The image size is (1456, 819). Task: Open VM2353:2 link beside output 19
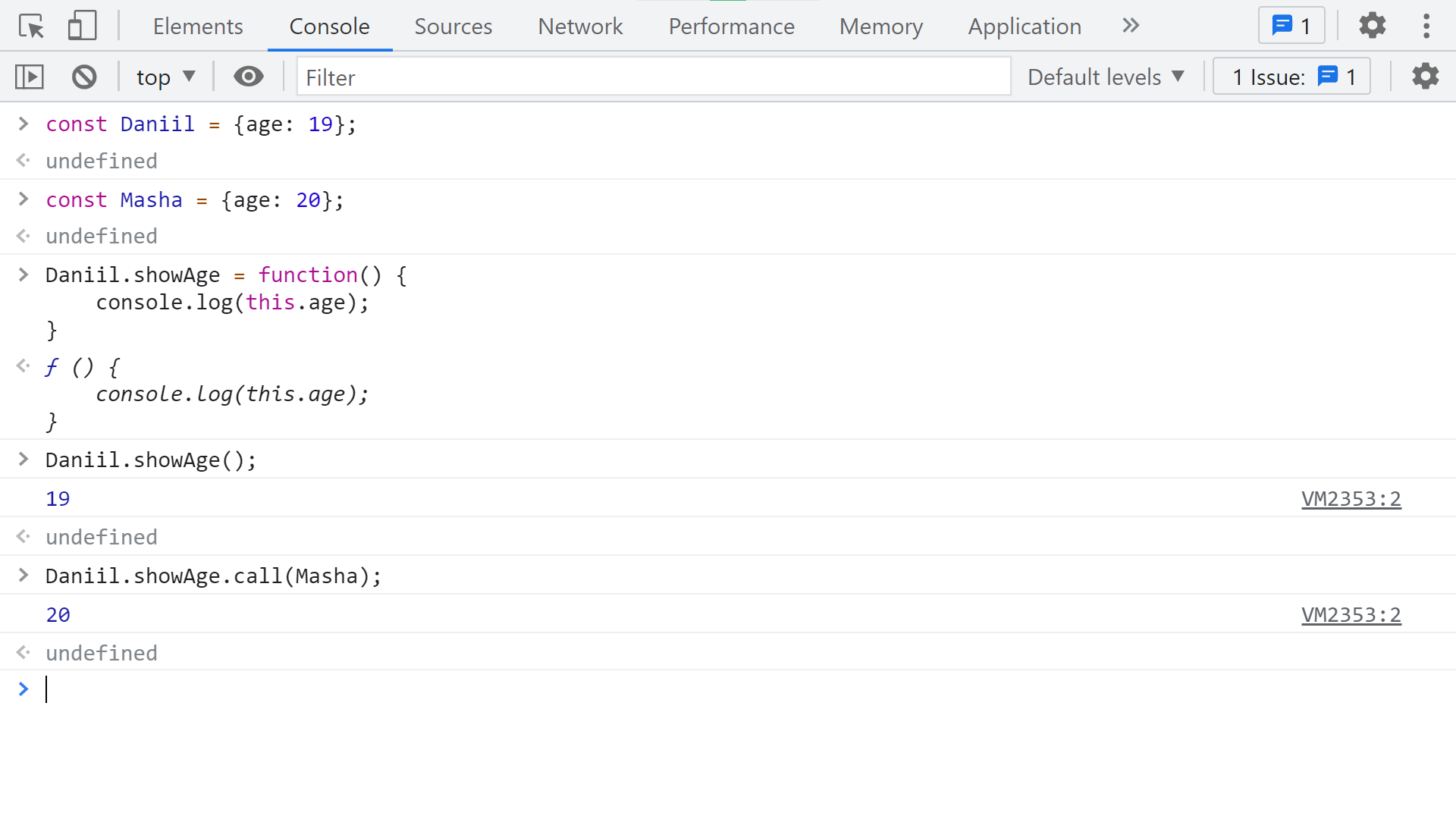(1351, 499)
